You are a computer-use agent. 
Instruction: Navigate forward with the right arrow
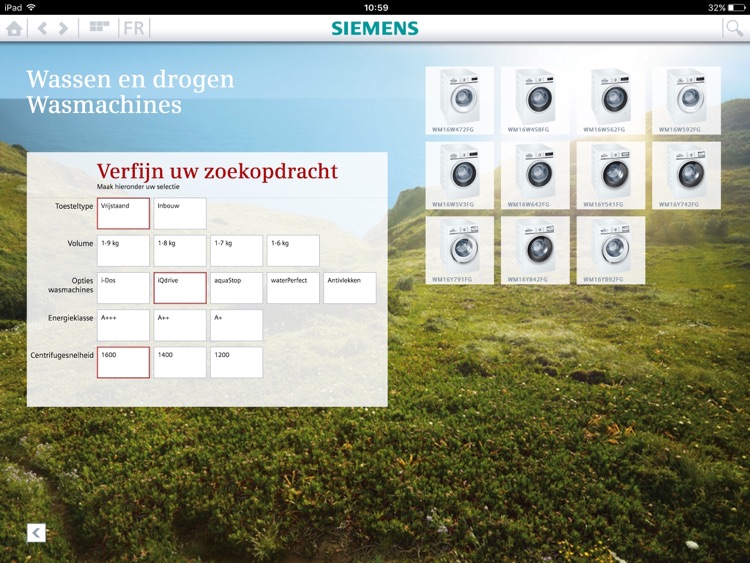63,28
